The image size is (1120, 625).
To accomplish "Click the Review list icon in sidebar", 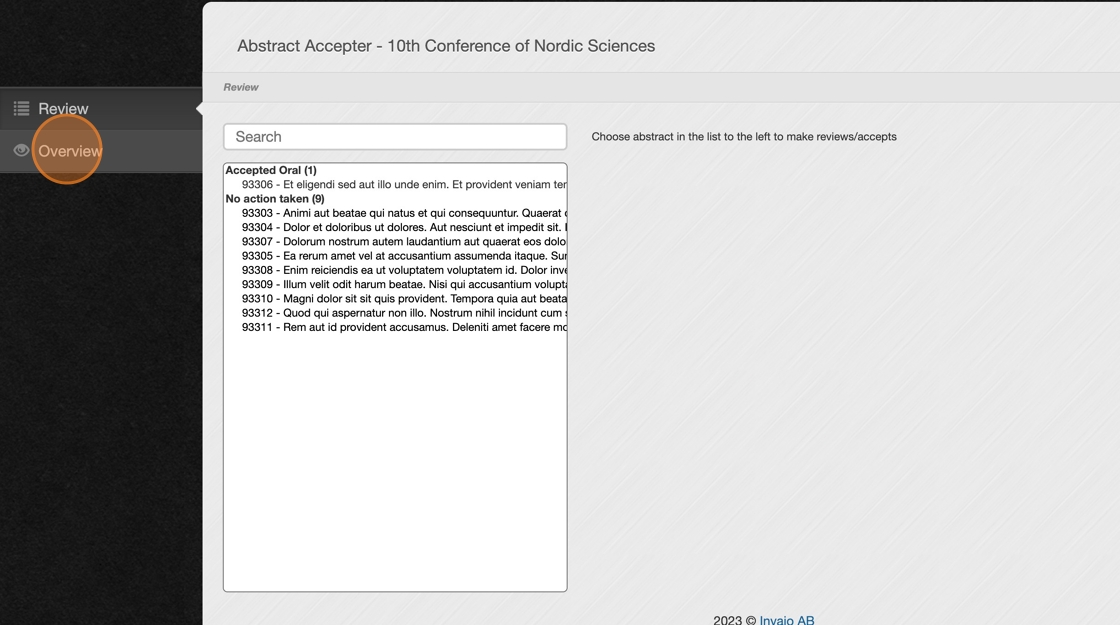I will pyautogui.click(x=21, y=109).
